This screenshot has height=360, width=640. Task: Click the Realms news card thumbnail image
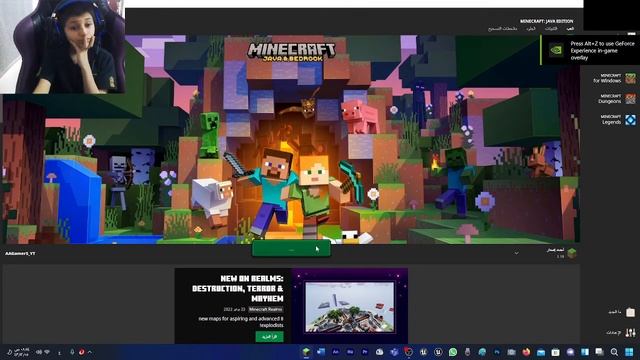coord(350,306)
